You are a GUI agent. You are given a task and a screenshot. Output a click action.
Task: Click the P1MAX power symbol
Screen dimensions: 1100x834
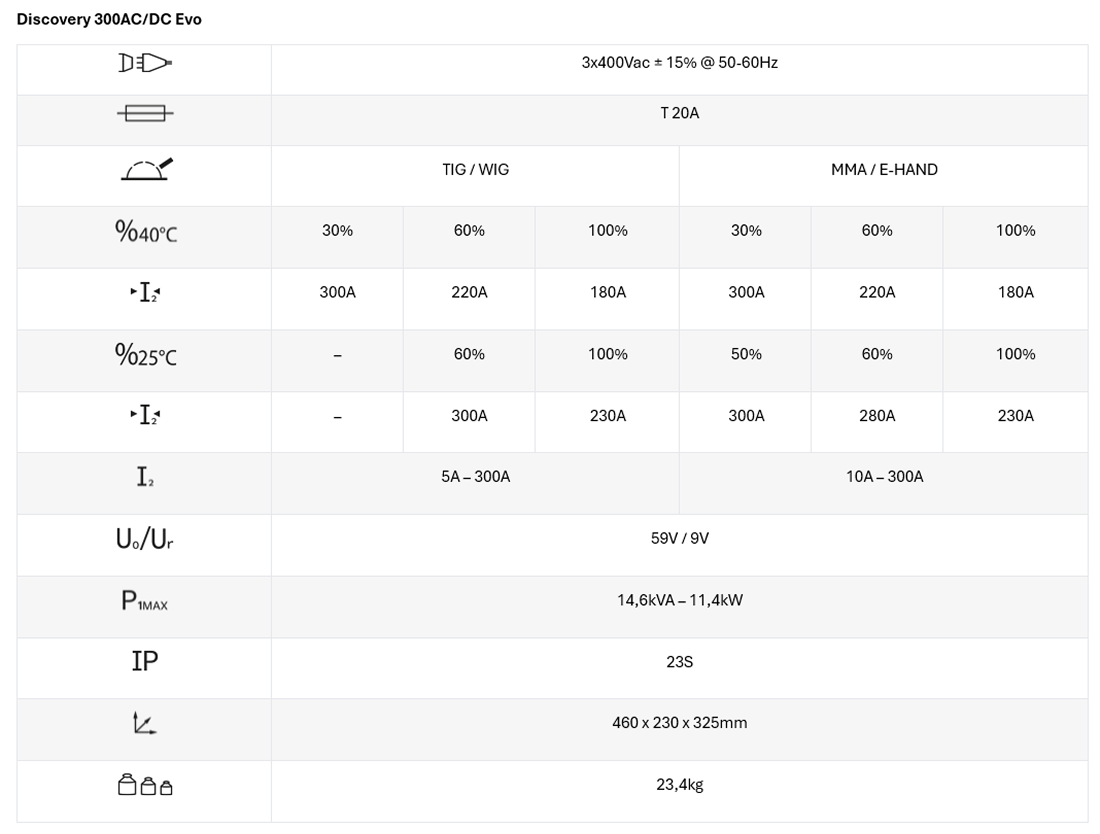[x=145, y=601]
